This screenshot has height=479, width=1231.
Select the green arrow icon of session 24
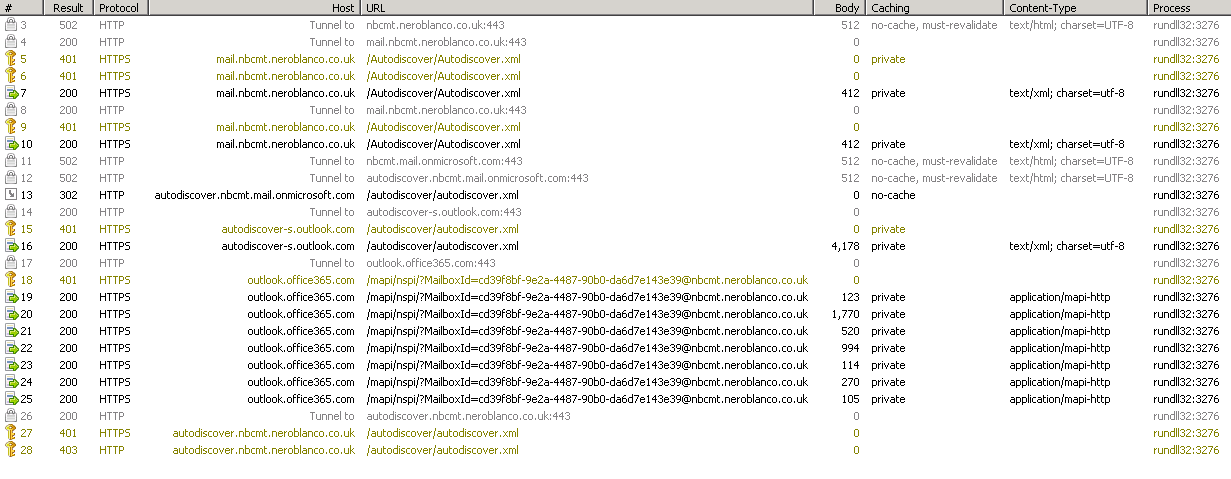(11, 382)
